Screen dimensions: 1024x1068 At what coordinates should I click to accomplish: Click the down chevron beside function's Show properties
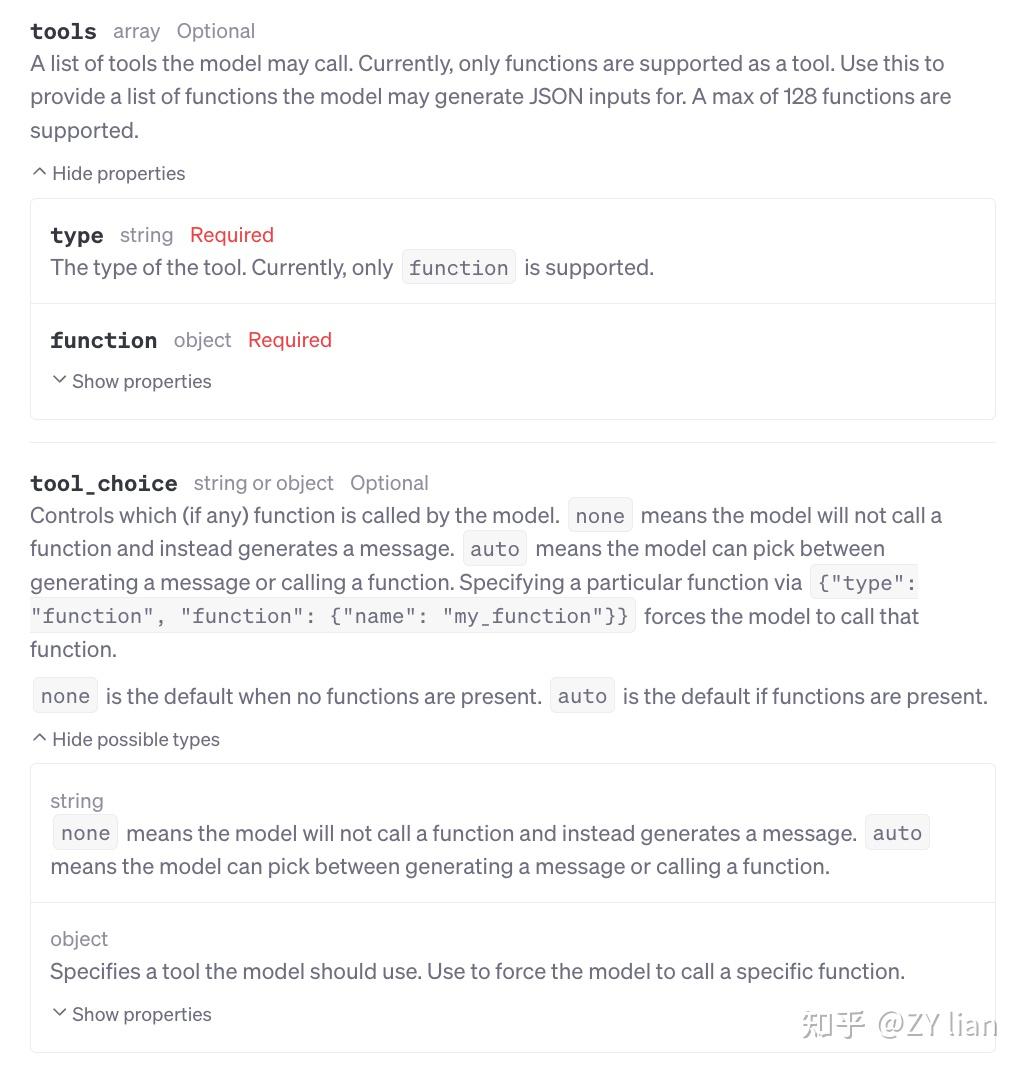click(59, 381)
